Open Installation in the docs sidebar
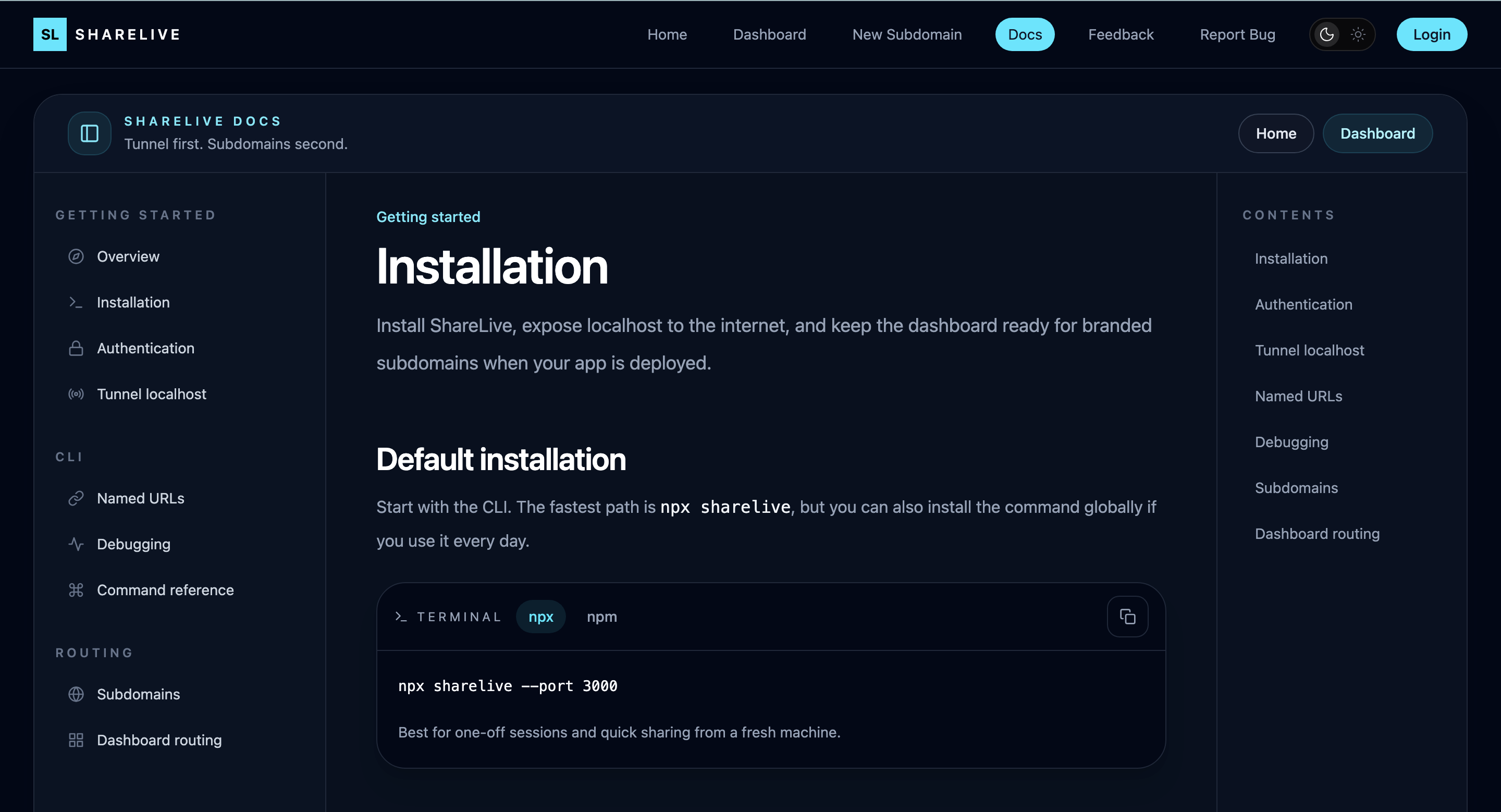This screenshot has width=1501, height=812. (x=179, y=302)
